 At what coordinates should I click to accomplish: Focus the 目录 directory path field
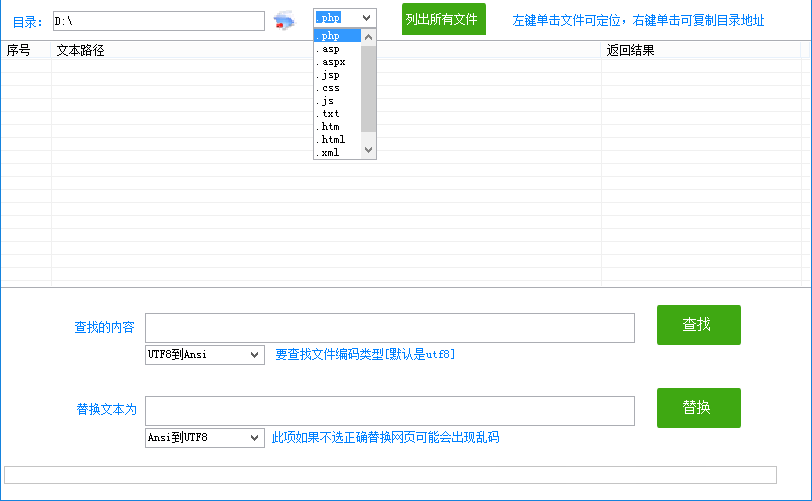pyautogui.click(x=158, y=21)
